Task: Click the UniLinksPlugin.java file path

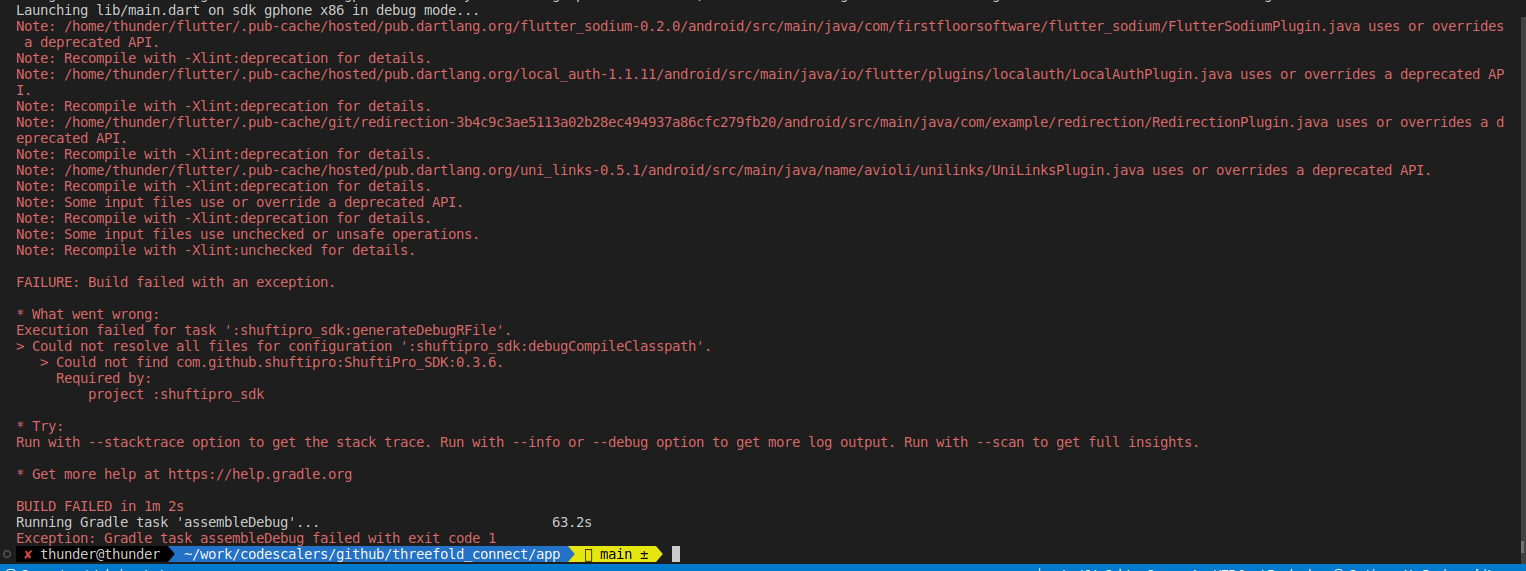Action: pos(604,170)
